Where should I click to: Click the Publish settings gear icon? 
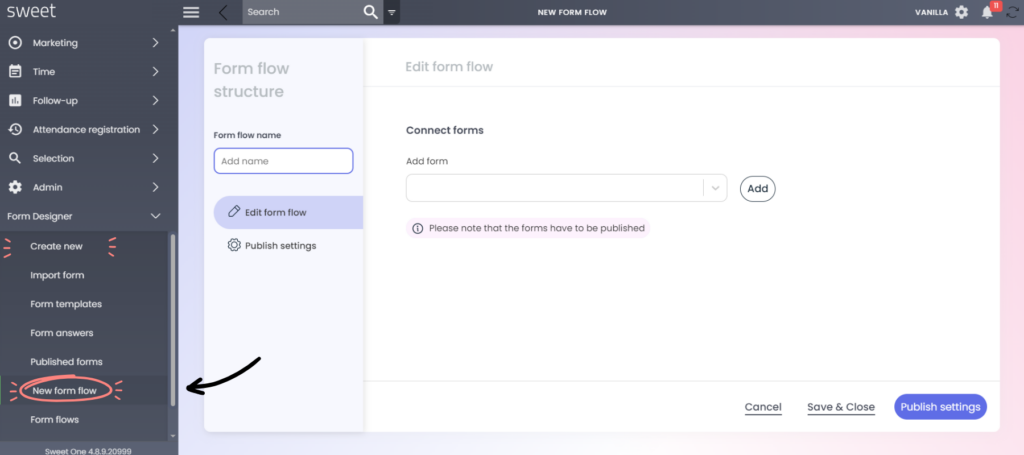click(x=234, y=245)
